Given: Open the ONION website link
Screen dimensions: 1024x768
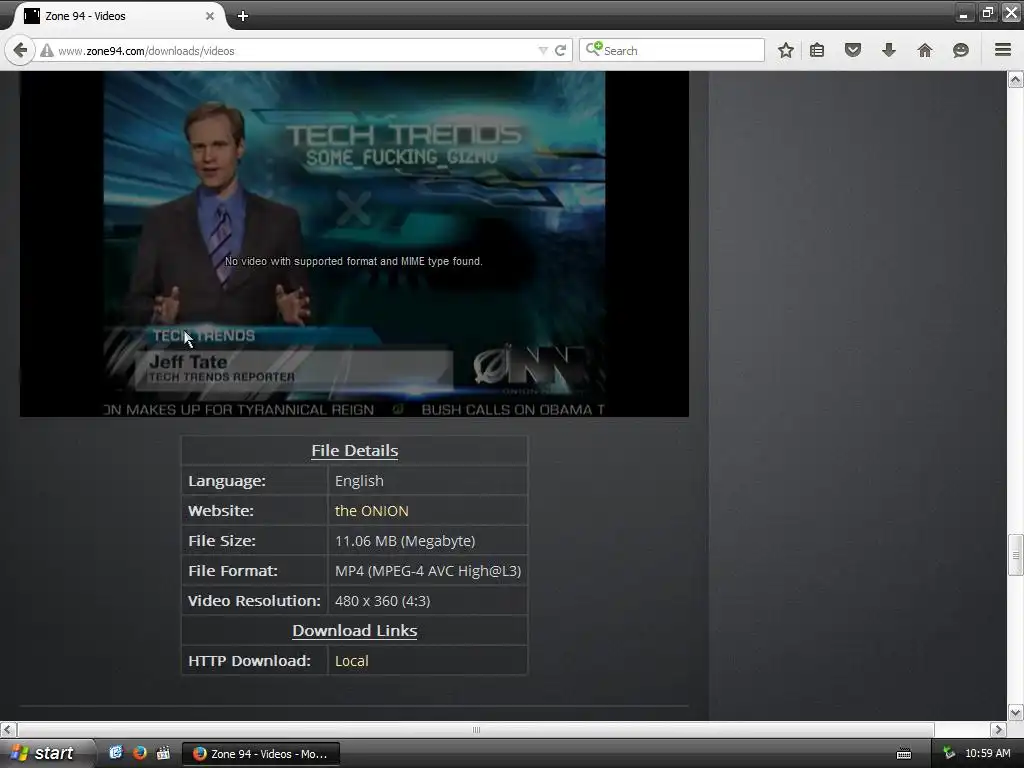Looking at the screenshot, I should coord(372,511).
